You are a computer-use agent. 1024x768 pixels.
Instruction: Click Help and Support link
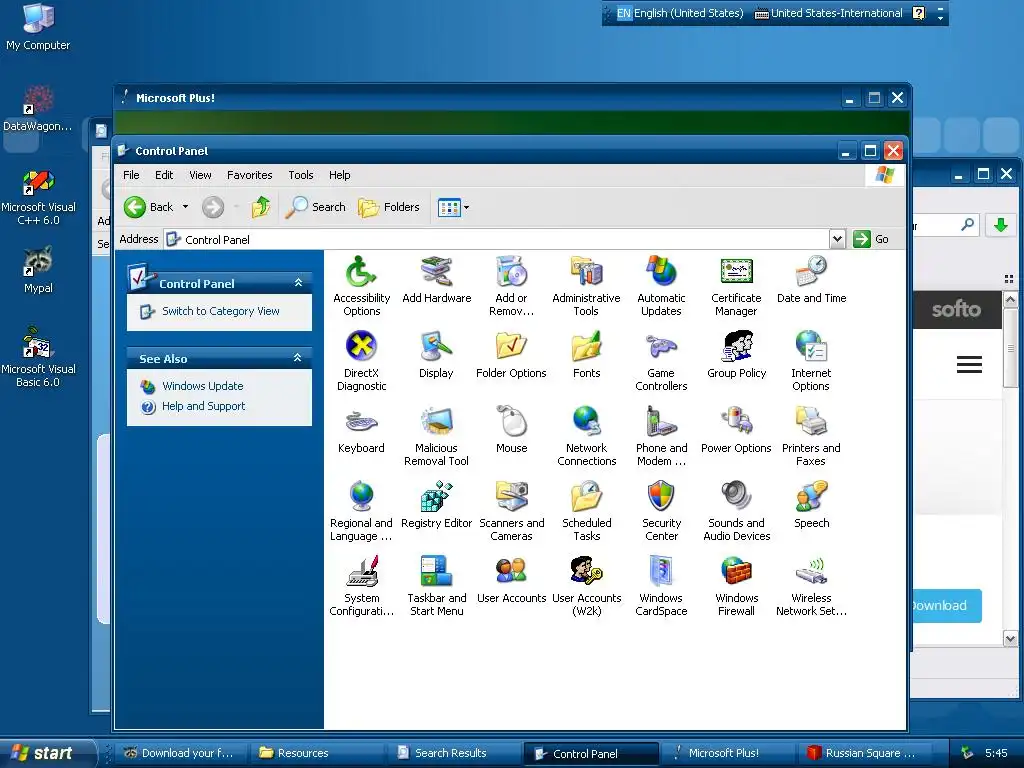204,406
